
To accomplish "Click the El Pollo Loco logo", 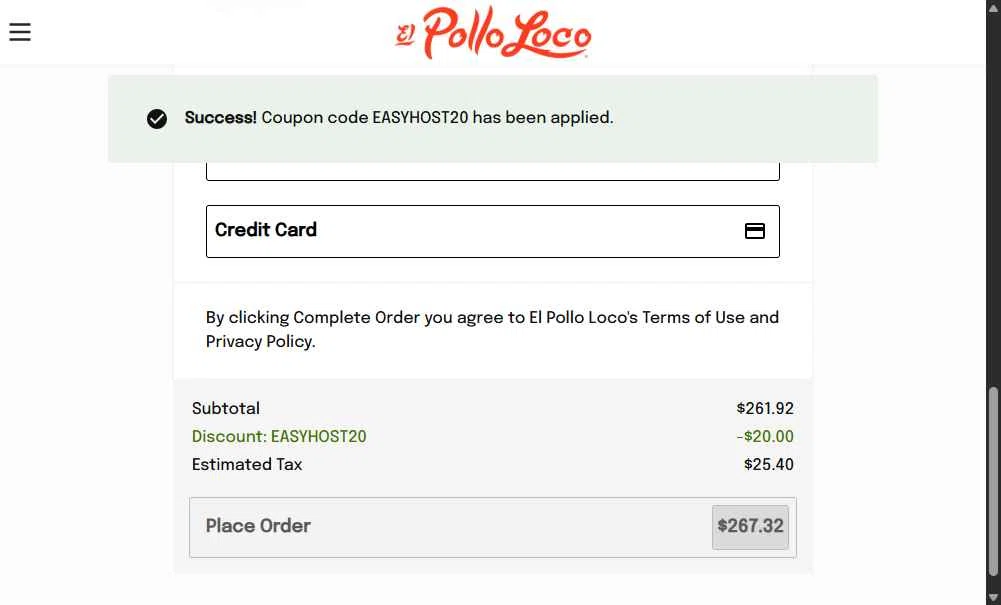I will [x=493, y=33].
